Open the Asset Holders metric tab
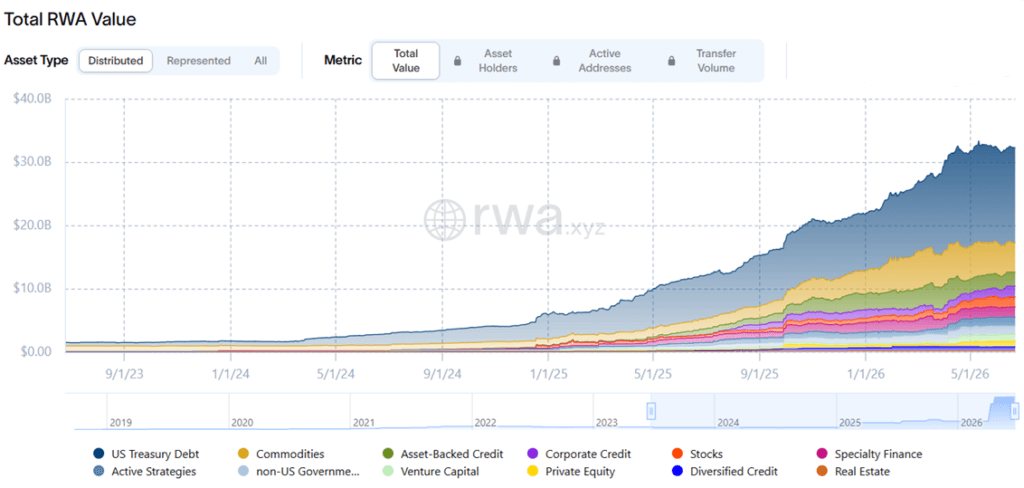1024x488 pixels. point(489,61)
